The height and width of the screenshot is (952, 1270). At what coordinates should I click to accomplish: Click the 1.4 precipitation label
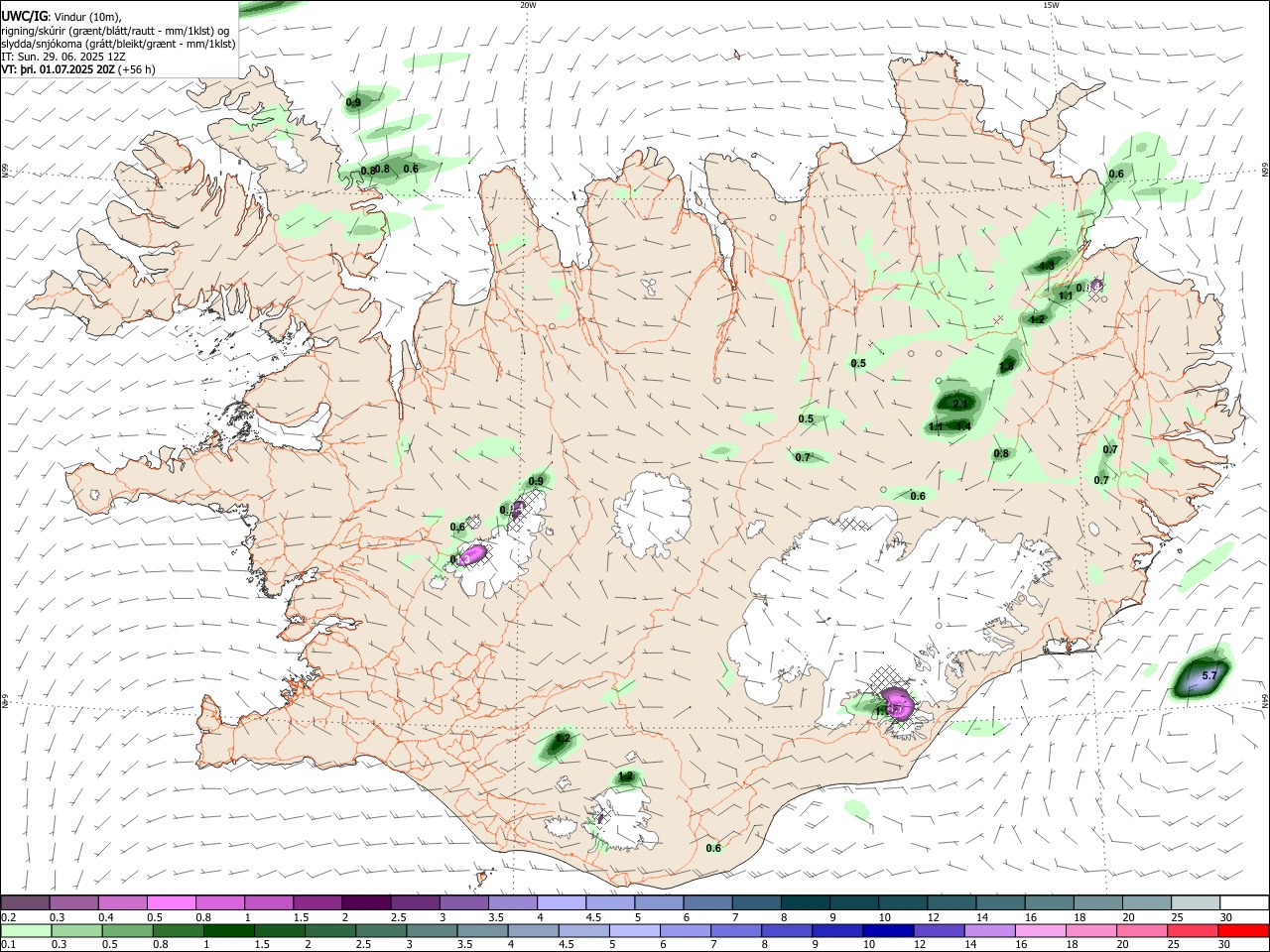[x=962, y=426]
